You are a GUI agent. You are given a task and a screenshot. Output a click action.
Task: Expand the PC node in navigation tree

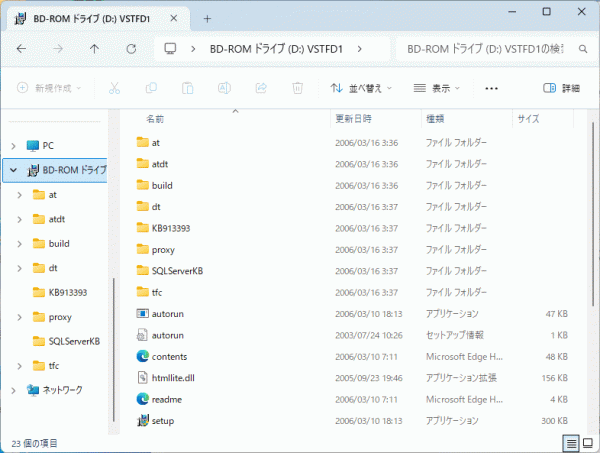point(13,146)
